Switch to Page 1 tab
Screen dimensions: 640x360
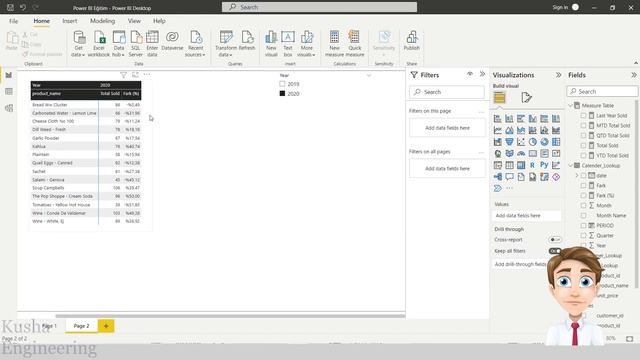tap(50, 326)
